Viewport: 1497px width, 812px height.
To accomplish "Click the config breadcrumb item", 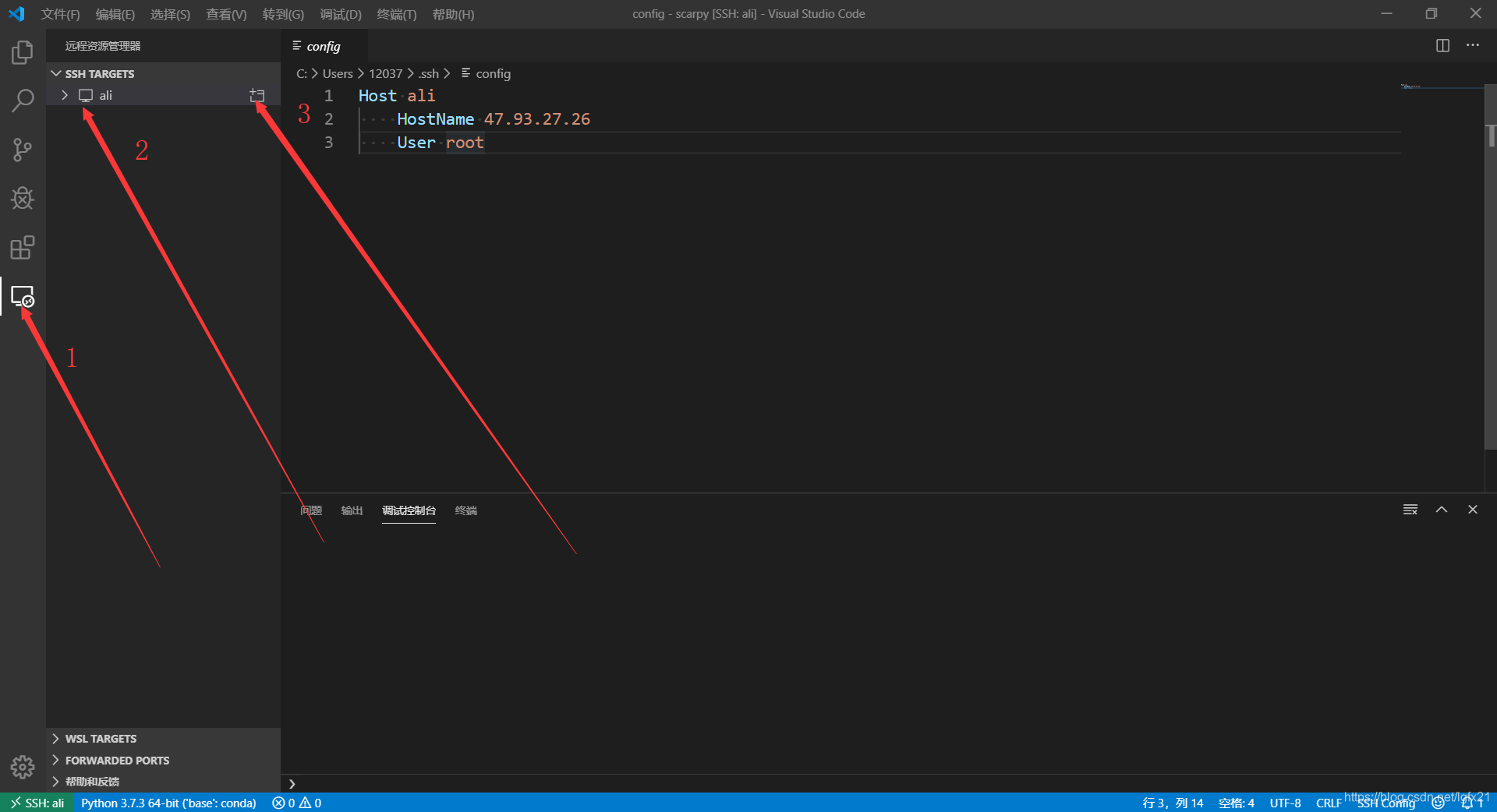I will 493,73.
